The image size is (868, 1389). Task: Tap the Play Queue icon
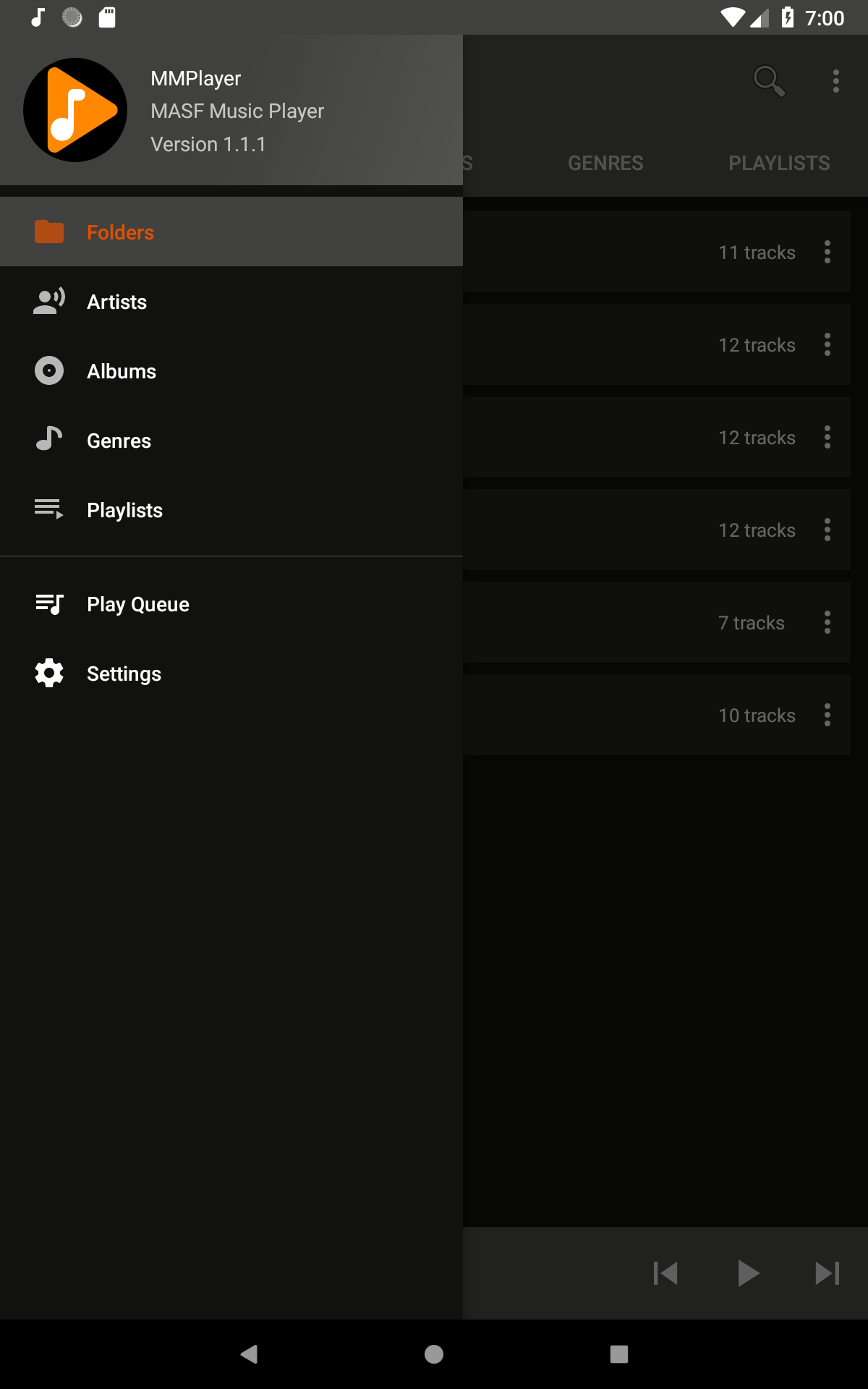49,604
